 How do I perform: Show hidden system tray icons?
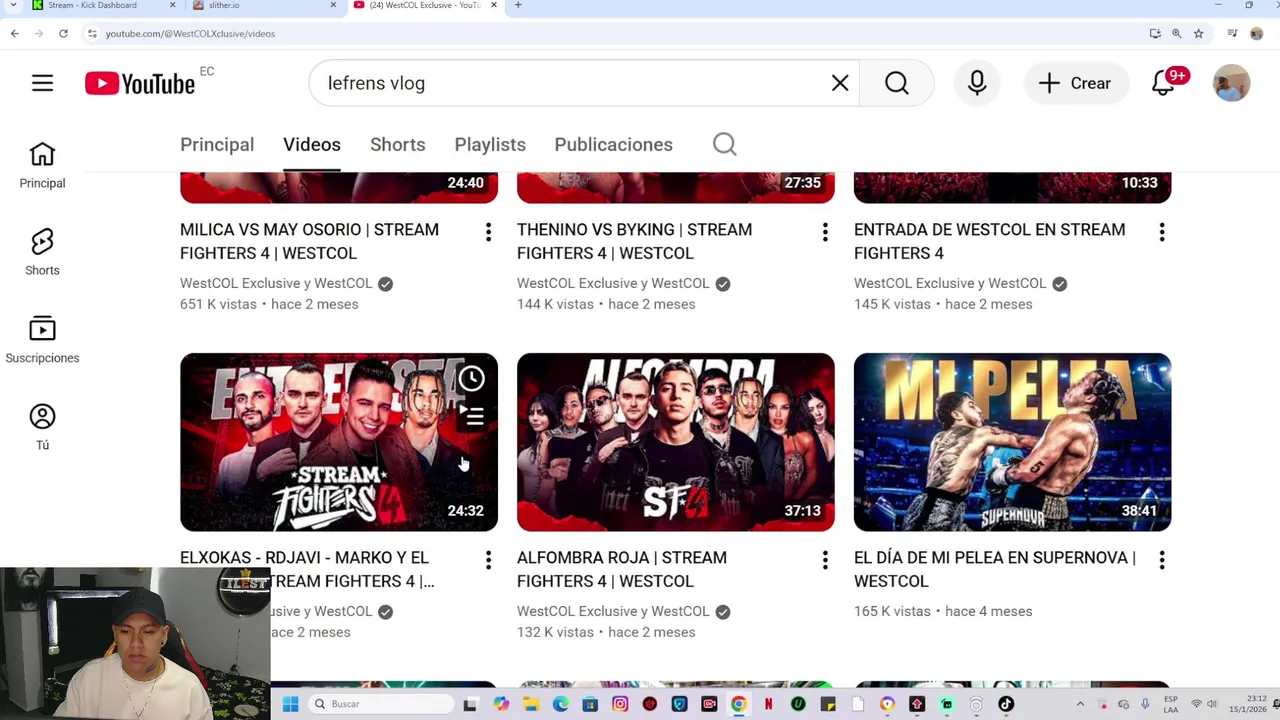[1080, 704]
